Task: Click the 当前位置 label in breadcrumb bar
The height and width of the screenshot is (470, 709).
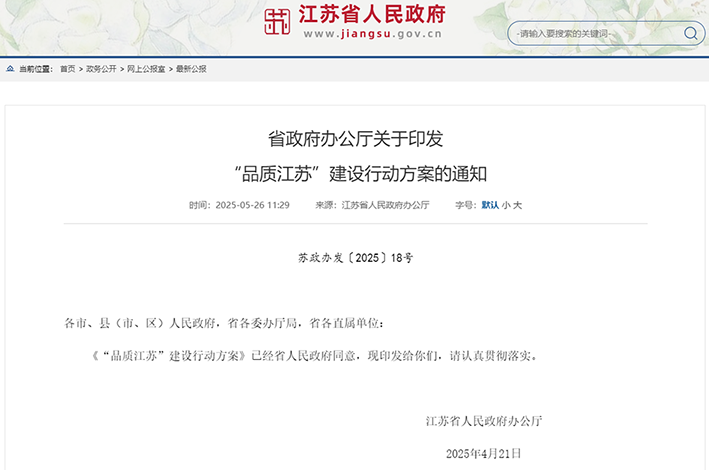Action: point(36,69)
